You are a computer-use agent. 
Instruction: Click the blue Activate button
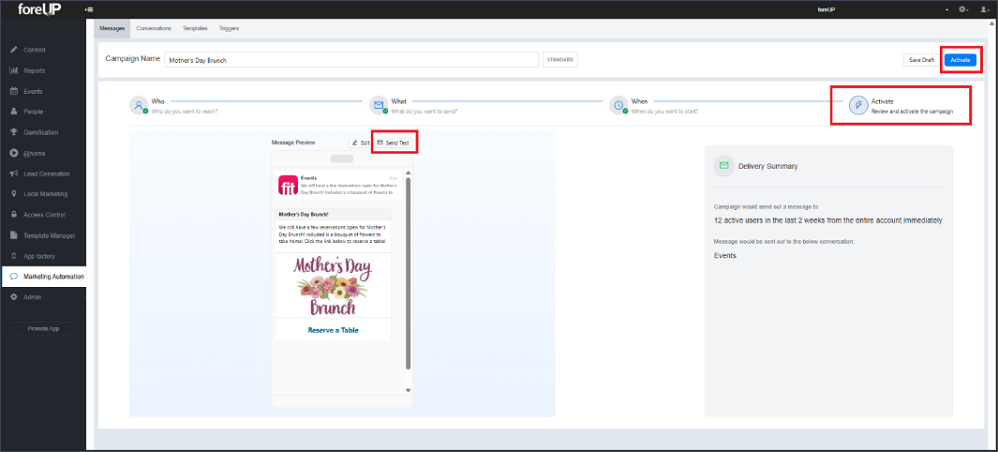[960, 60]
